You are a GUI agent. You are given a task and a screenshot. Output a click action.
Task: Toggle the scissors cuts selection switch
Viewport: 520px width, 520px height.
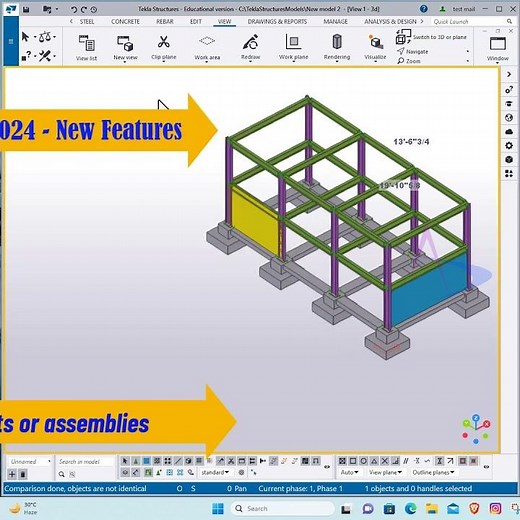click(x=231, y=461)
